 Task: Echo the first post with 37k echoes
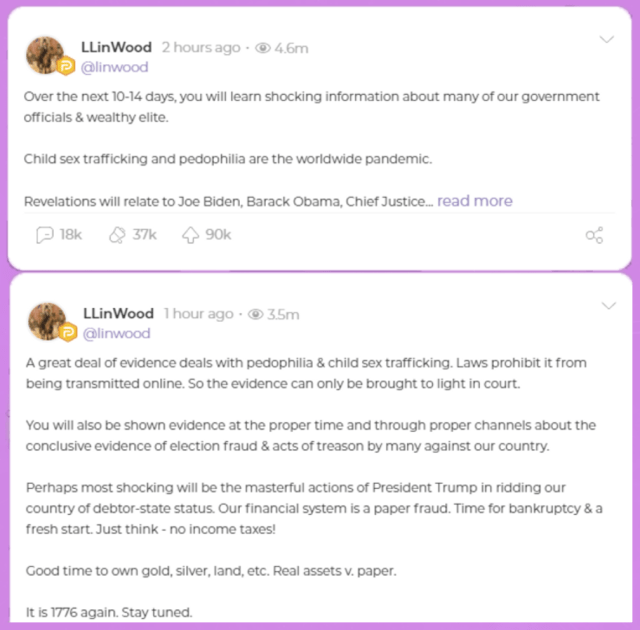pyautogui.click(x=117, y=235)
